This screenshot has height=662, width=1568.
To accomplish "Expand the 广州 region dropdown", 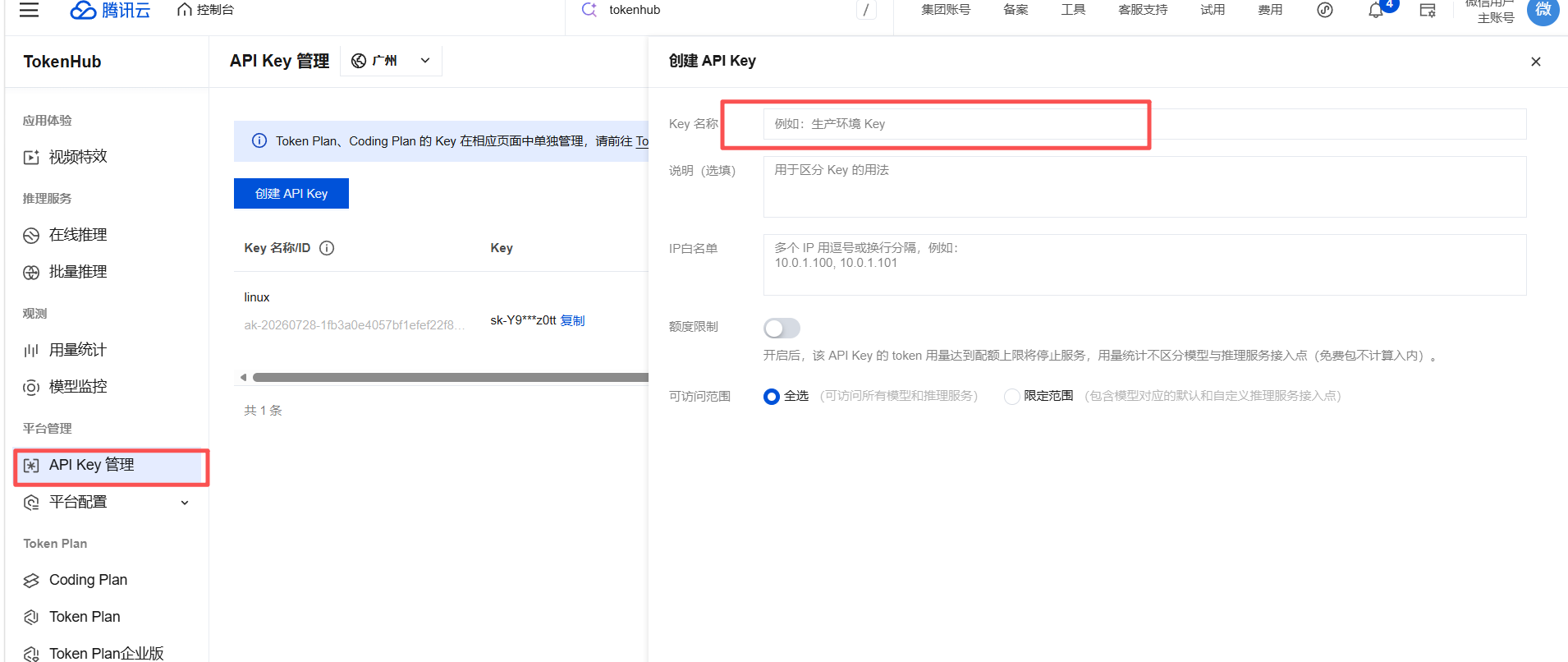I will pos(391,61).
